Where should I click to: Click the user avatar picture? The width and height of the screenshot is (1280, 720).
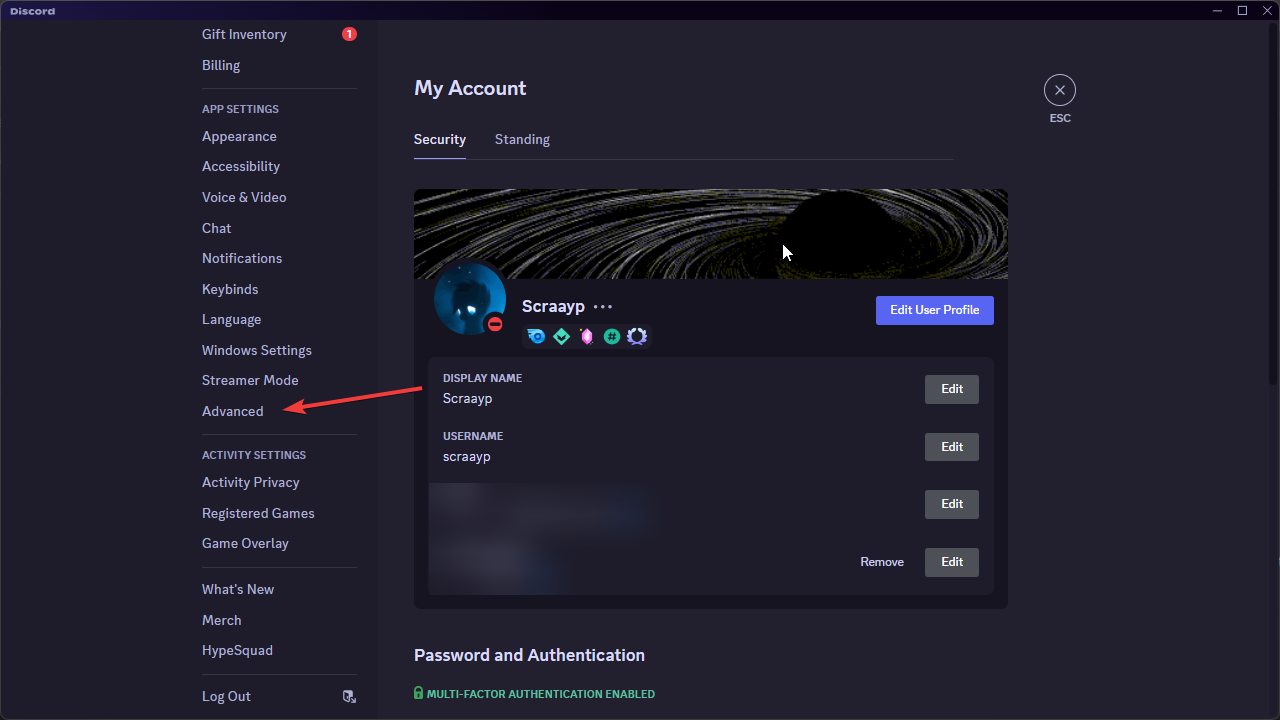pos(470,299)
